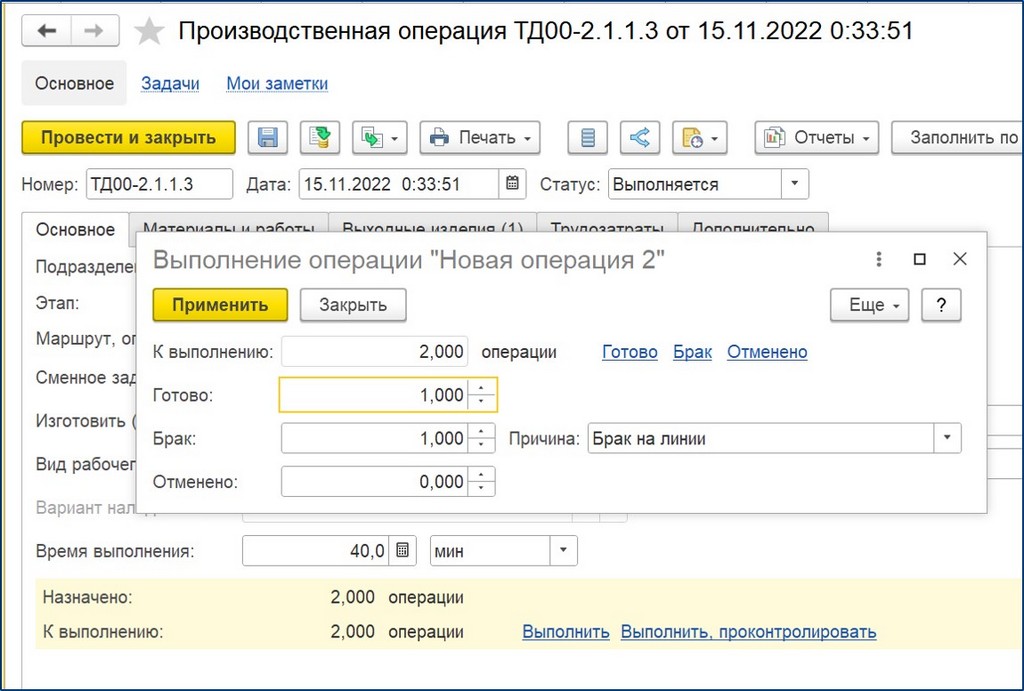The width and height of the screenshot is (1024, 691).
Task: Click the Выполнить, проконтролировать link
Action: [748, 632]
